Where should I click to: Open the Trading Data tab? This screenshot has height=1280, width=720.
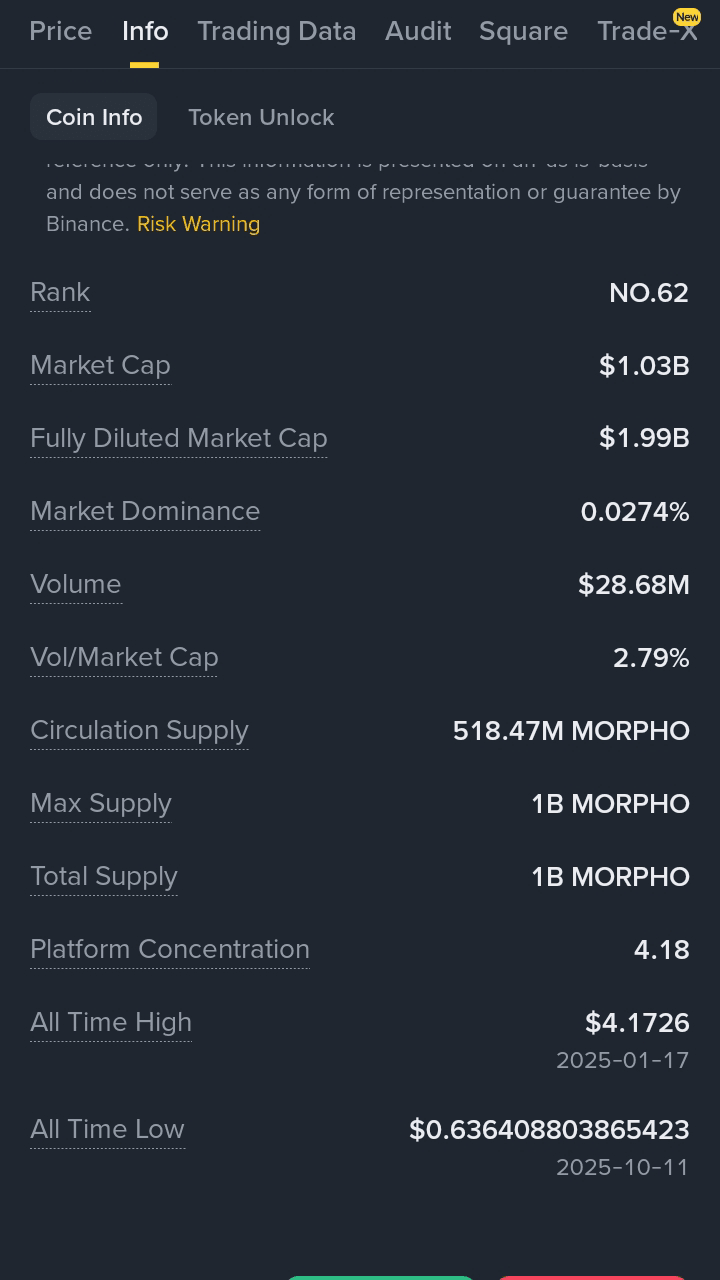[x=276, y=31]
